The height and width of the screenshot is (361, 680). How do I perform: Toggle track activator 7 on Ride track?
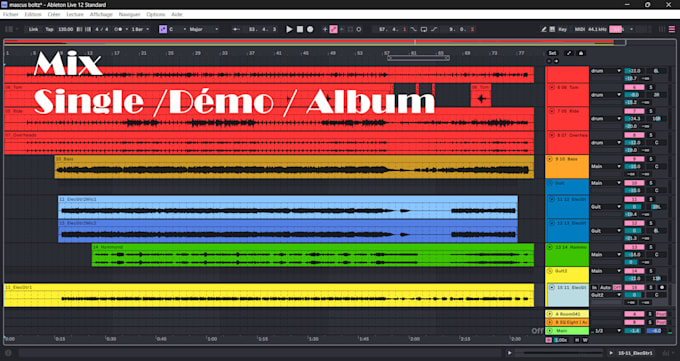634,111
